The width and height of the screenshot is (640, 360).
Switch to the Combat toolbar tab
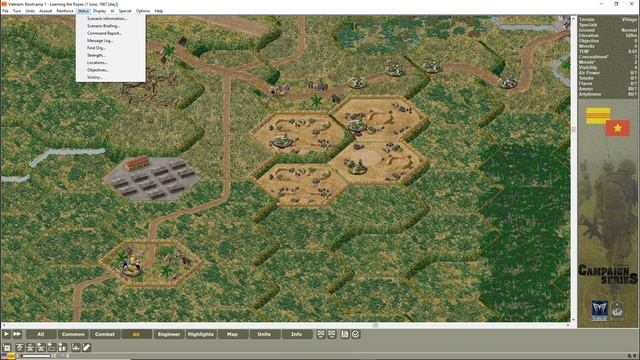(105, 334)
